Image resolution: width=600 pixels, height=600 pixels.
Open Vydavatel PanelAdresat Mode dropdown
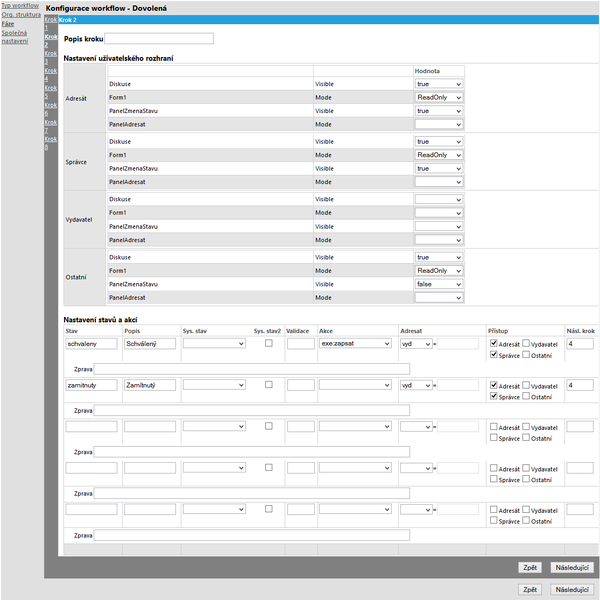(439, 240)
